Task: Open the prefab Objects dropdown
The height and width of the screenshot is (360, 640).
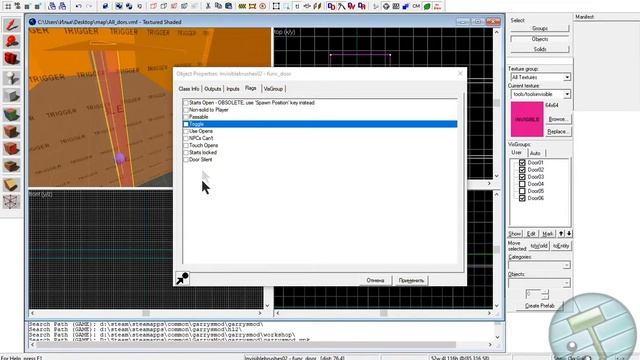Action: (567, 283)
